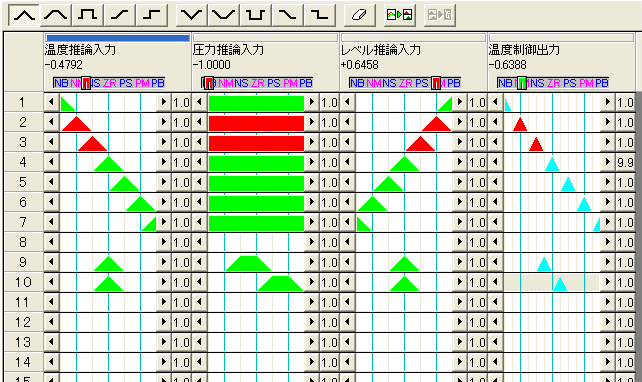Select the trapezoid membership shape tool

[56, 15]
